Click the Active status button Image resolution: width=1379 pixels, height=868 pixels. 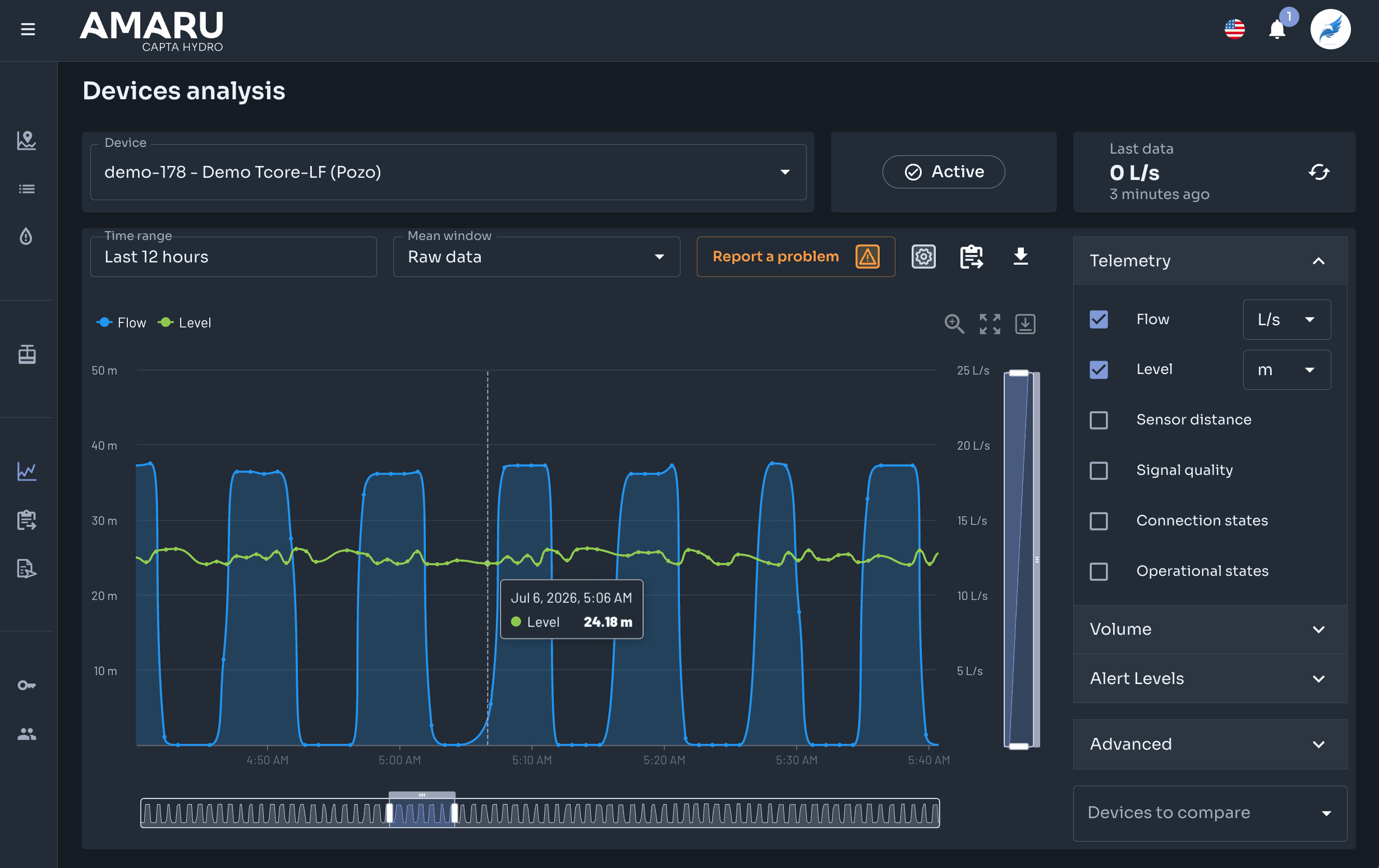tap(943, 172)
